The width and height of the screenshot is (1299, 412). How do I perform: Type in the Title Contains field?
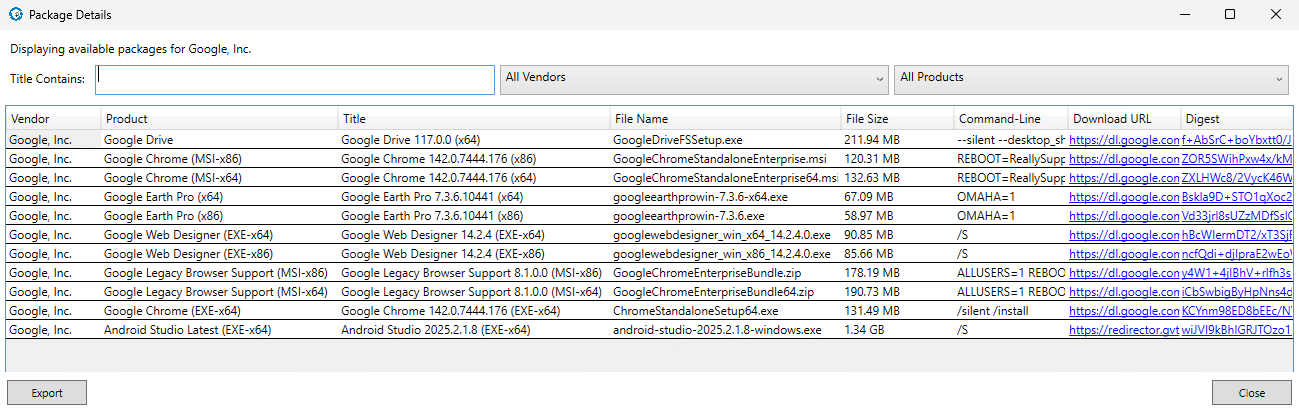[x=295, y=80]
